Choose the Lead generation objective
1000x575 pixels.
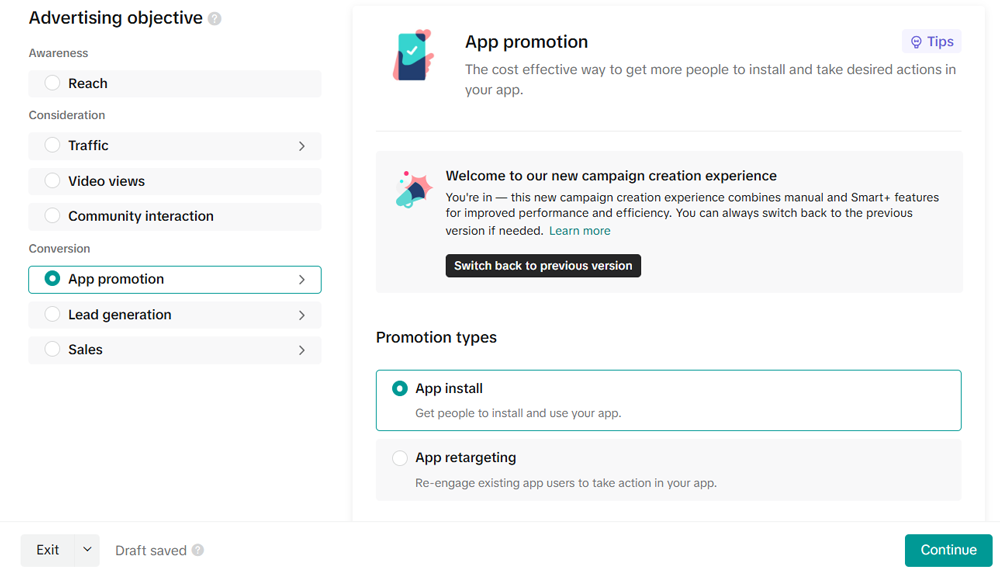pos(52,315)
